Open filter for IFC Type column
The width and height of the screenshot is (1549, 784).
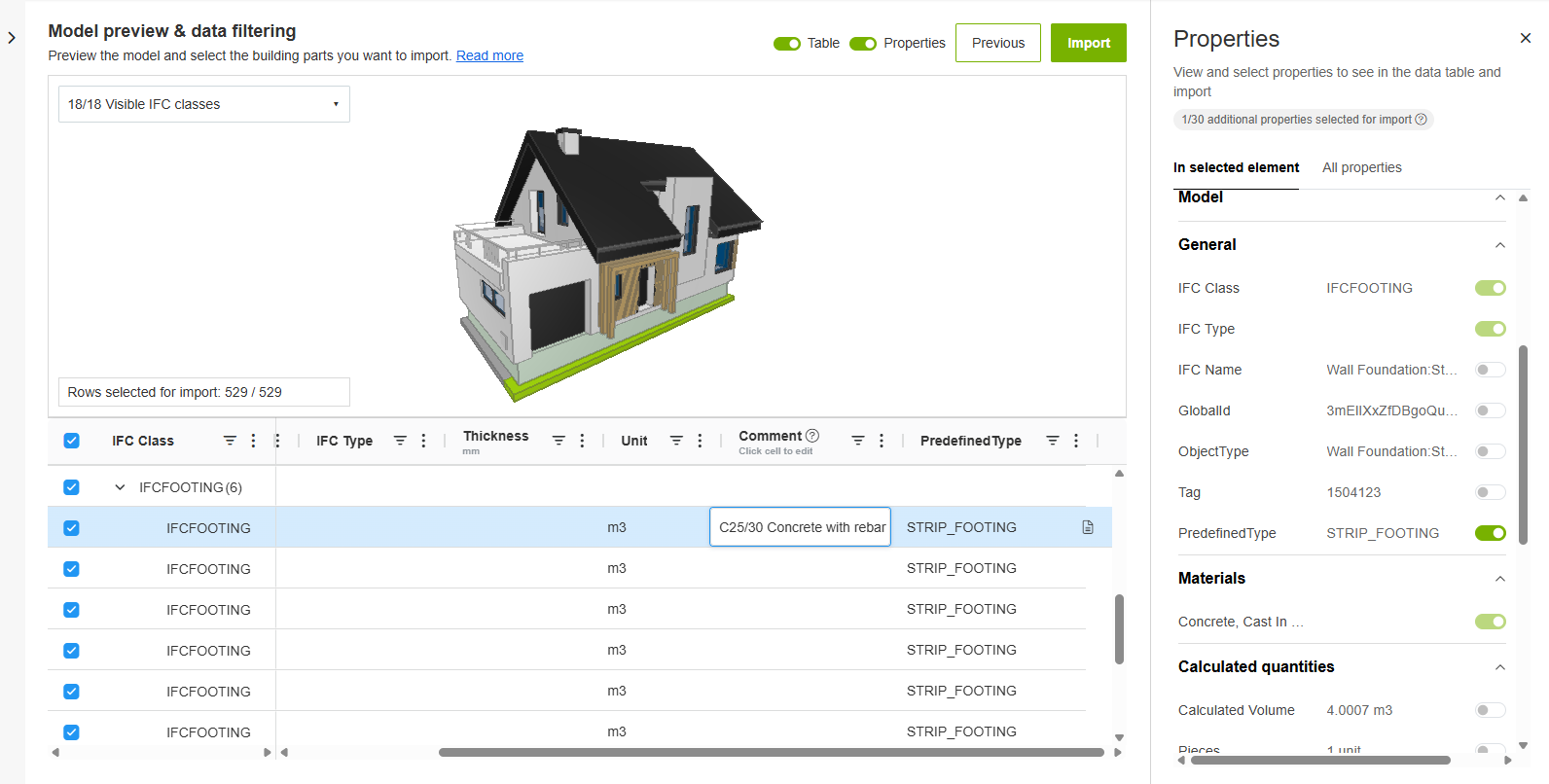click(400, 441)
